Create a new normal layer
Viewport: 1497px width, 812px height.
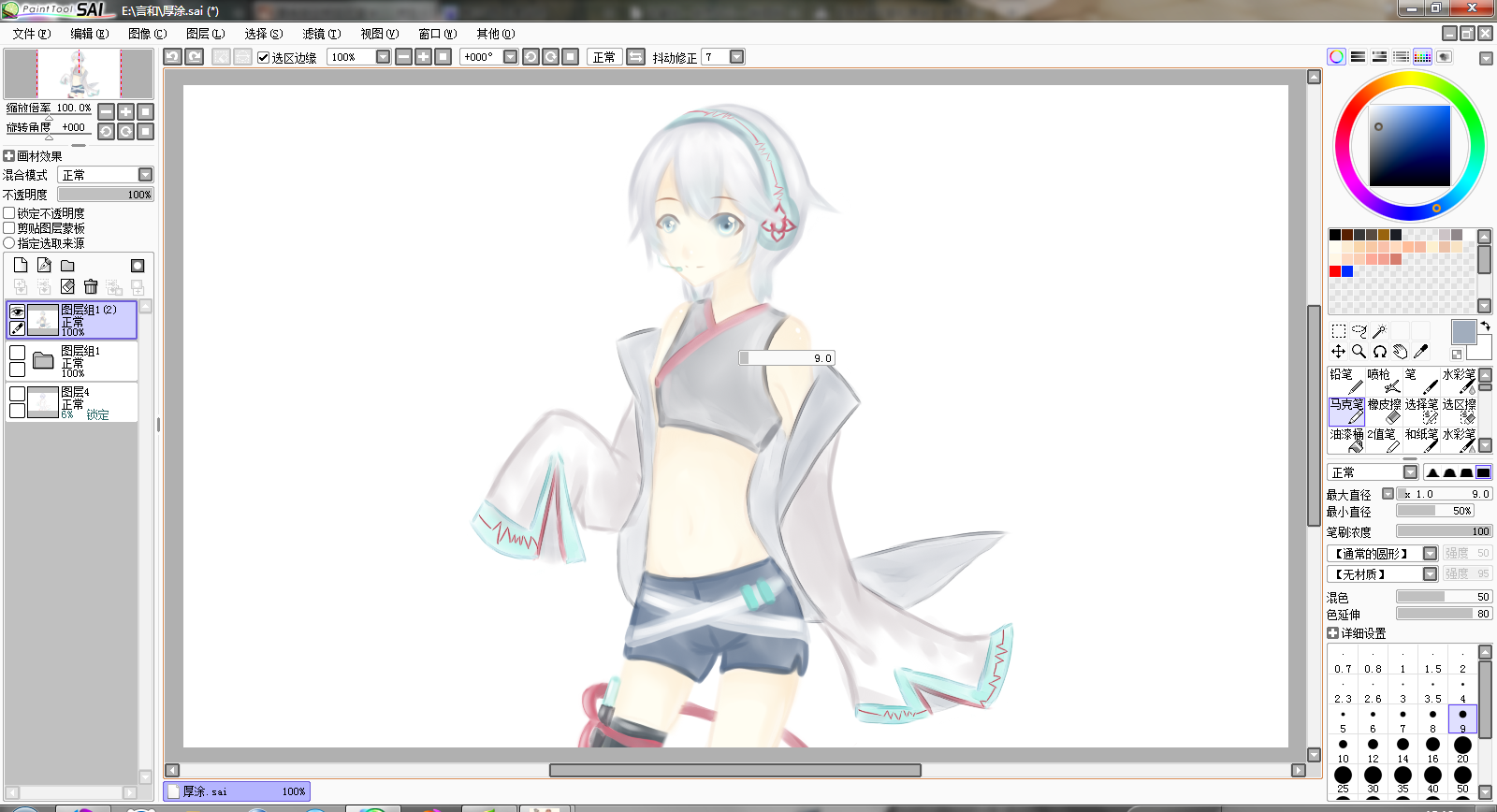tap(21, 266)
